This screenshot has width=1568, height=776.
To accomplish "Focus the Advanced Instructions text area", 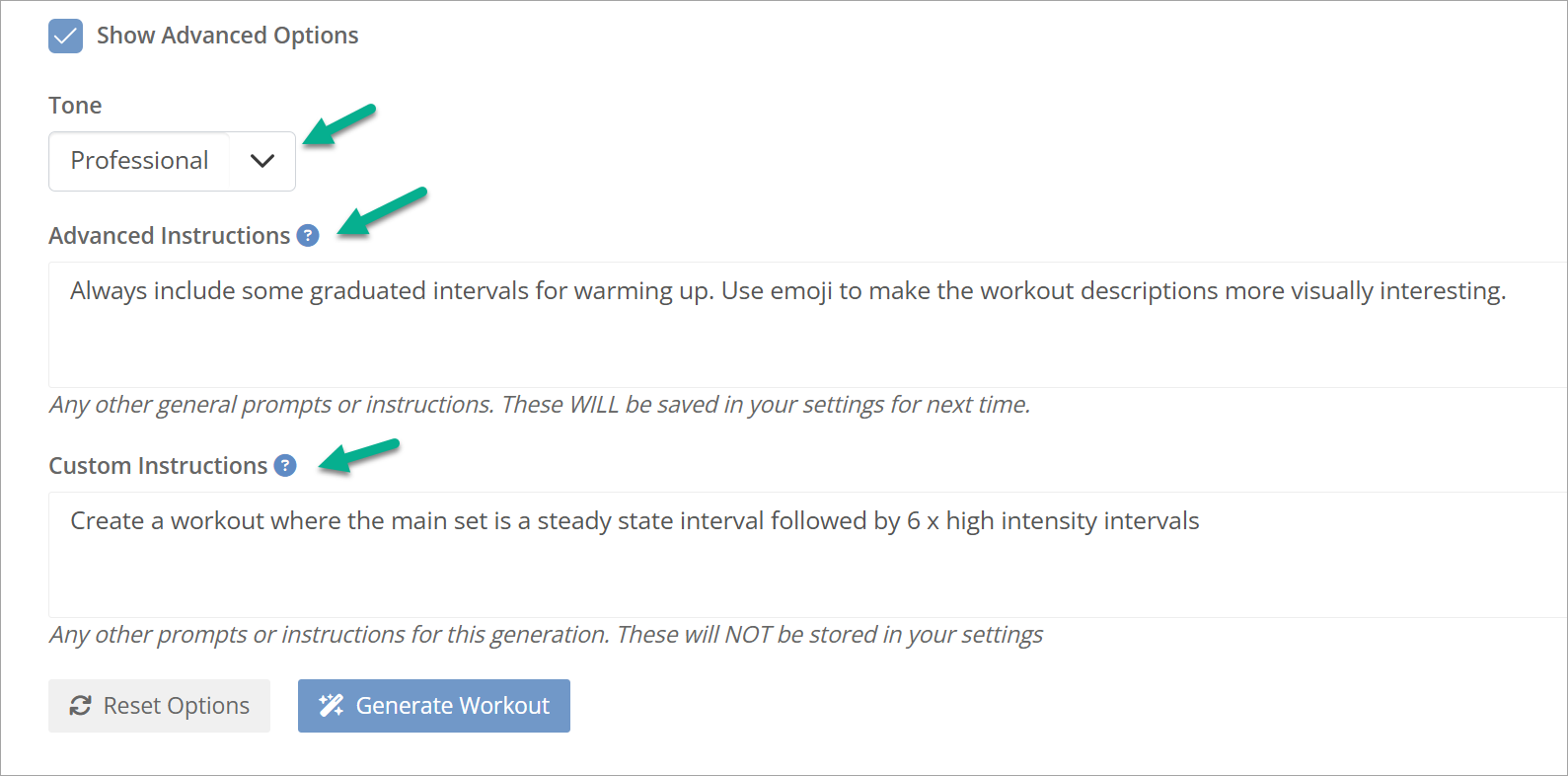I will click(807, 325).
